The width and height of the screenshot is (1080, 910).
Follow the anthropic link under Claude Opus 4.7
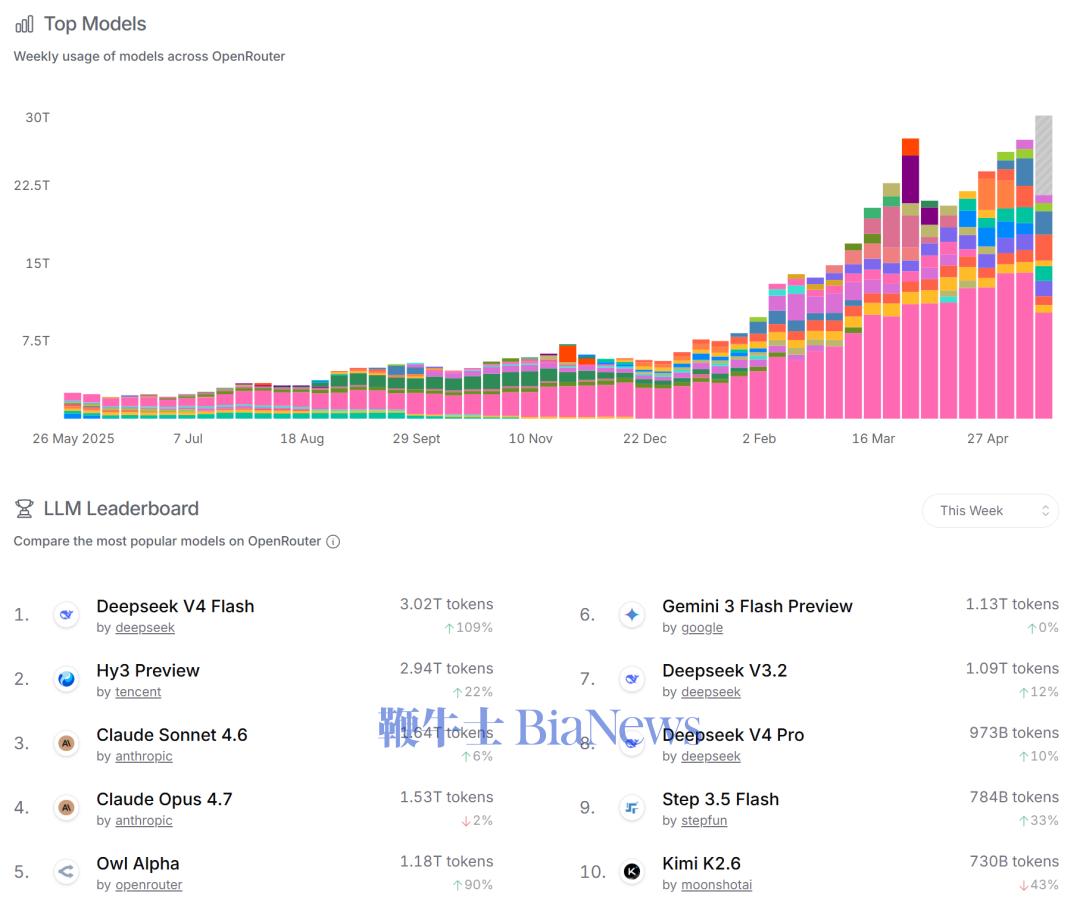[x=143, y=820]
